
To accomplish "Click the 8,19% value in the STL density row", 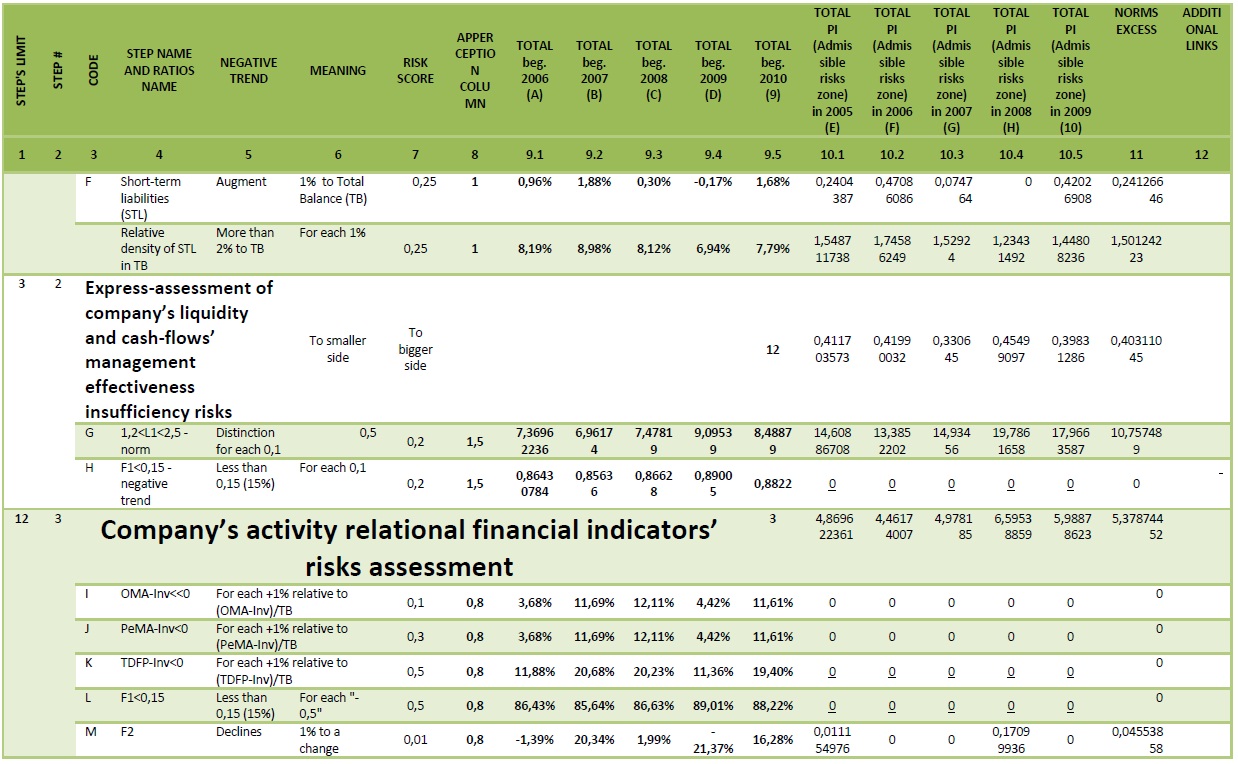I will [535, 248].
